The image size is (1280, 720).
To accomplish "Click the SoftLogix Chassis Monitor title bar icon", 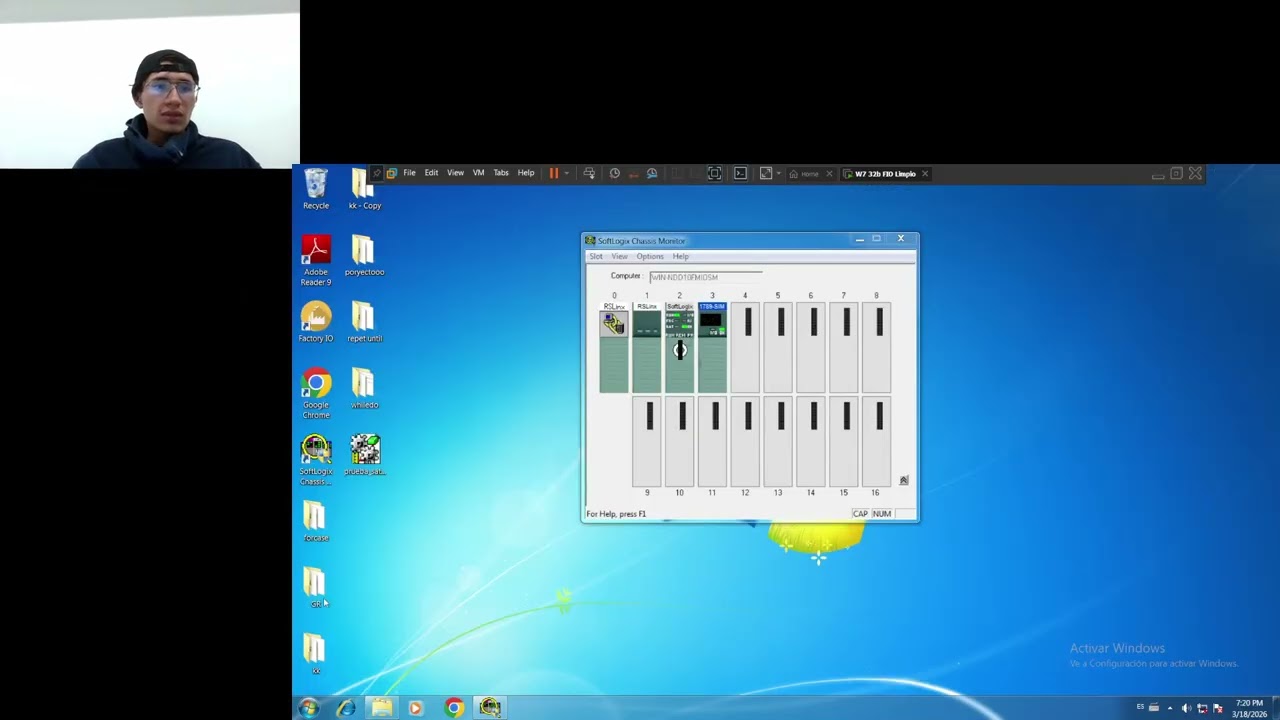I will [x=590, y=241].
